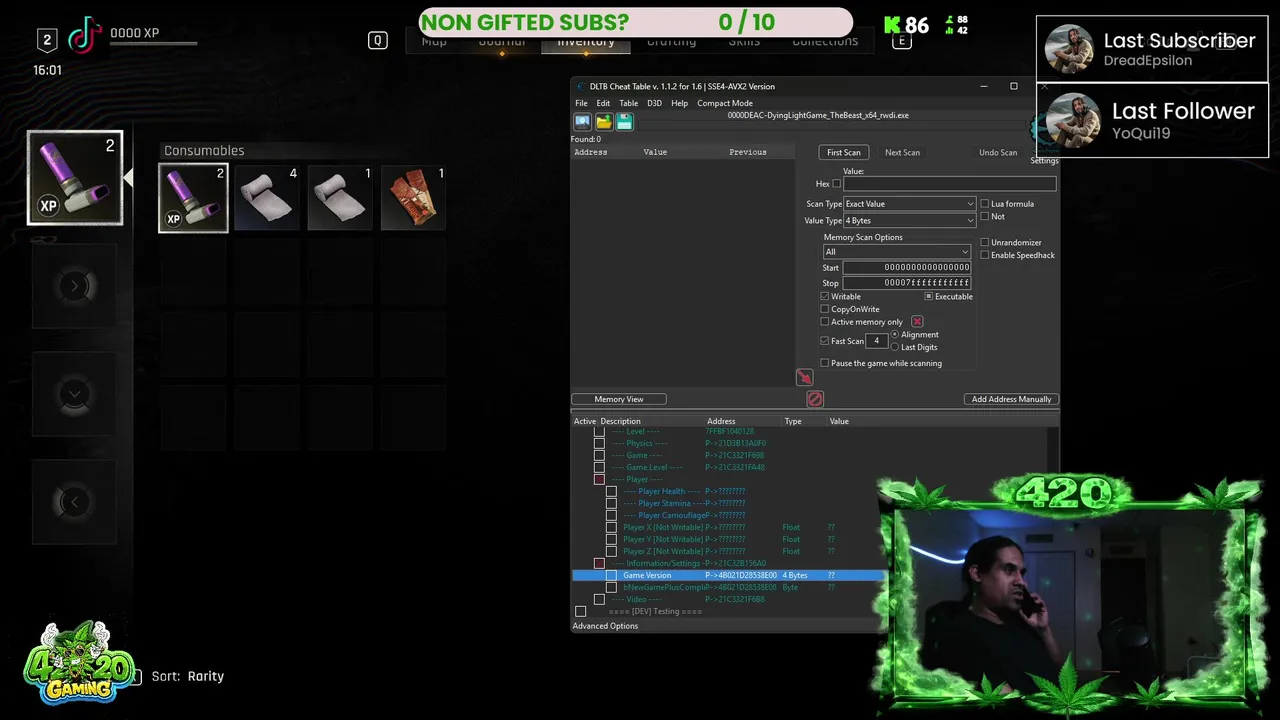The height and width of the screenshot is (720, 1280).
Task: Click the Start address field
Action: click(907, 267)
